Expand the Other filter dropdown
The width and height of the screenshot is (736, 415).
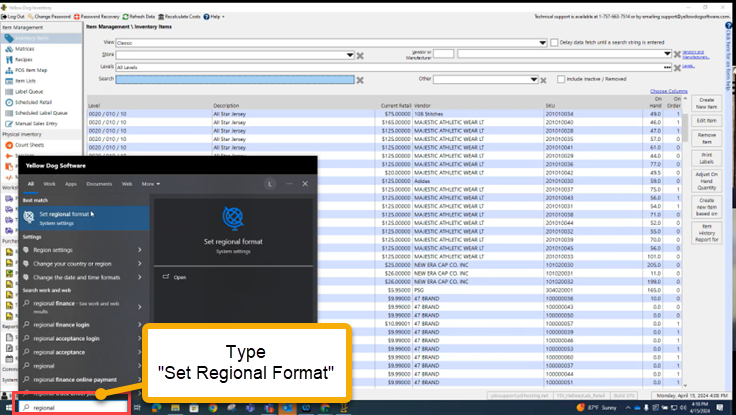pos(534,79)
